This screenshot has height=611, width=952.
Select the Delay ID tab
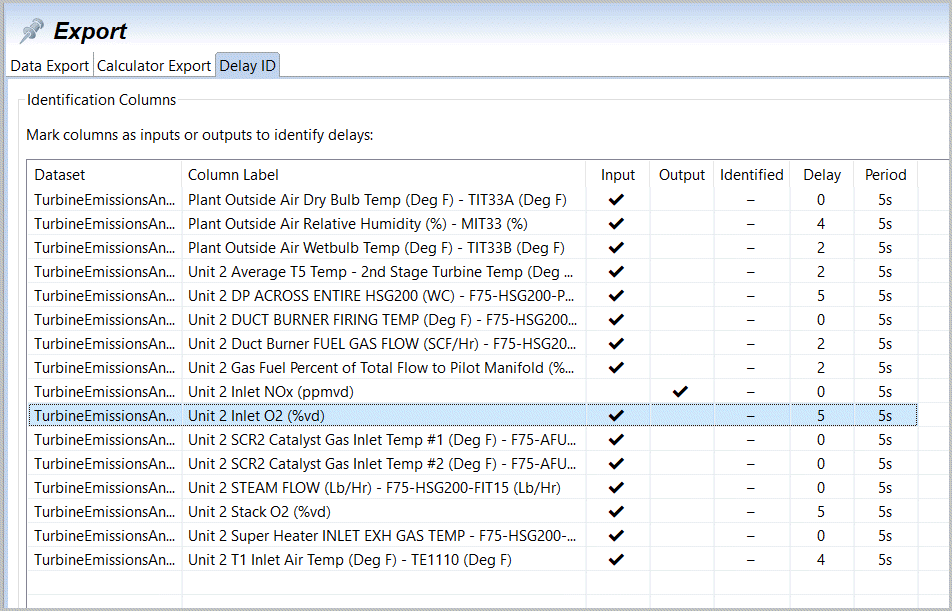pos(247,66)
